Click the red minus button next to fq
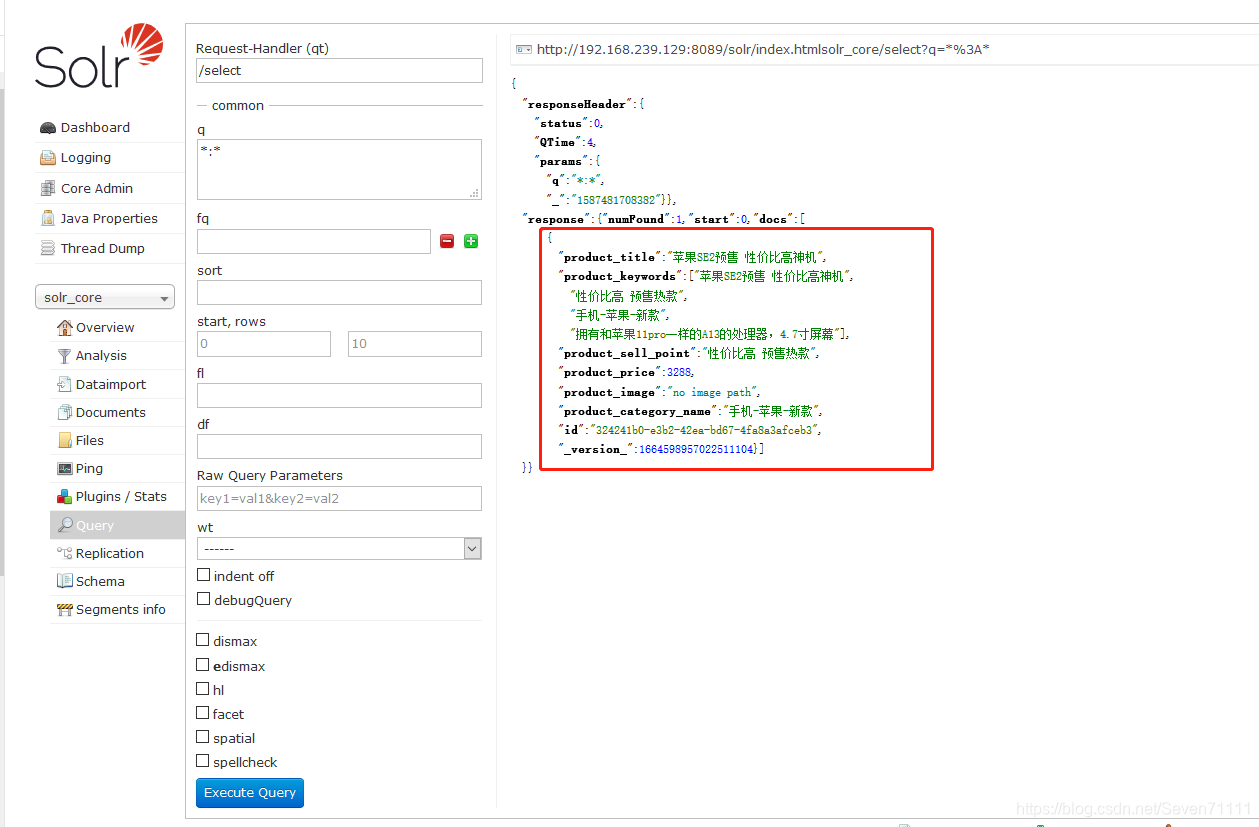This screenshot has width=1259, height=827. point(446,241)
